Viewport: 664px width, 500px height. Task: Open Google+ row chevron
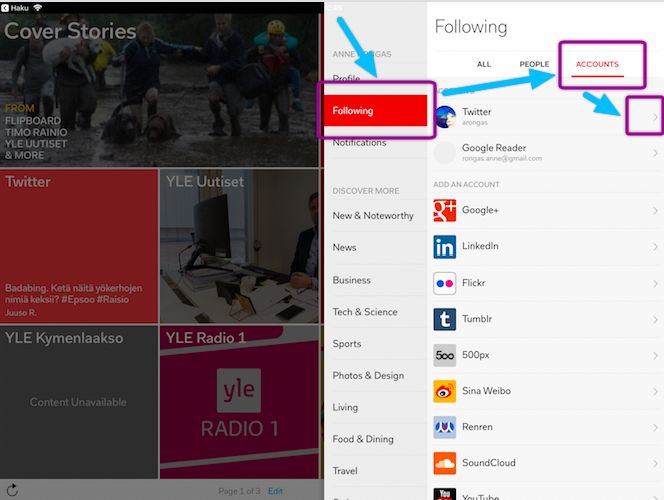click(x=655, y=210)
